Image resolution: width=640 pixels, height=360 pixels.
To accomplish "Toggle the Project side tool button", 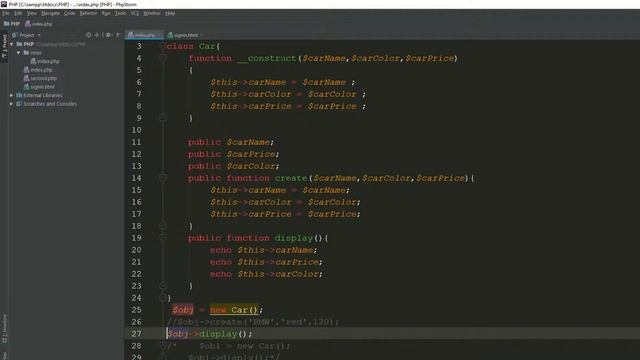I will [x=4, y=46].
